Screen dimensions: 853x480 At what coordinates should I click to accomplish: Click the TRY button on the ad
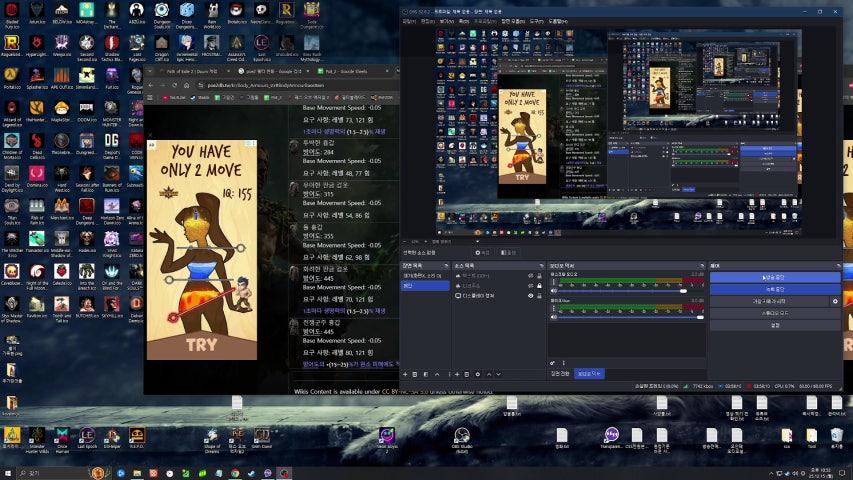tap(201, 345)
